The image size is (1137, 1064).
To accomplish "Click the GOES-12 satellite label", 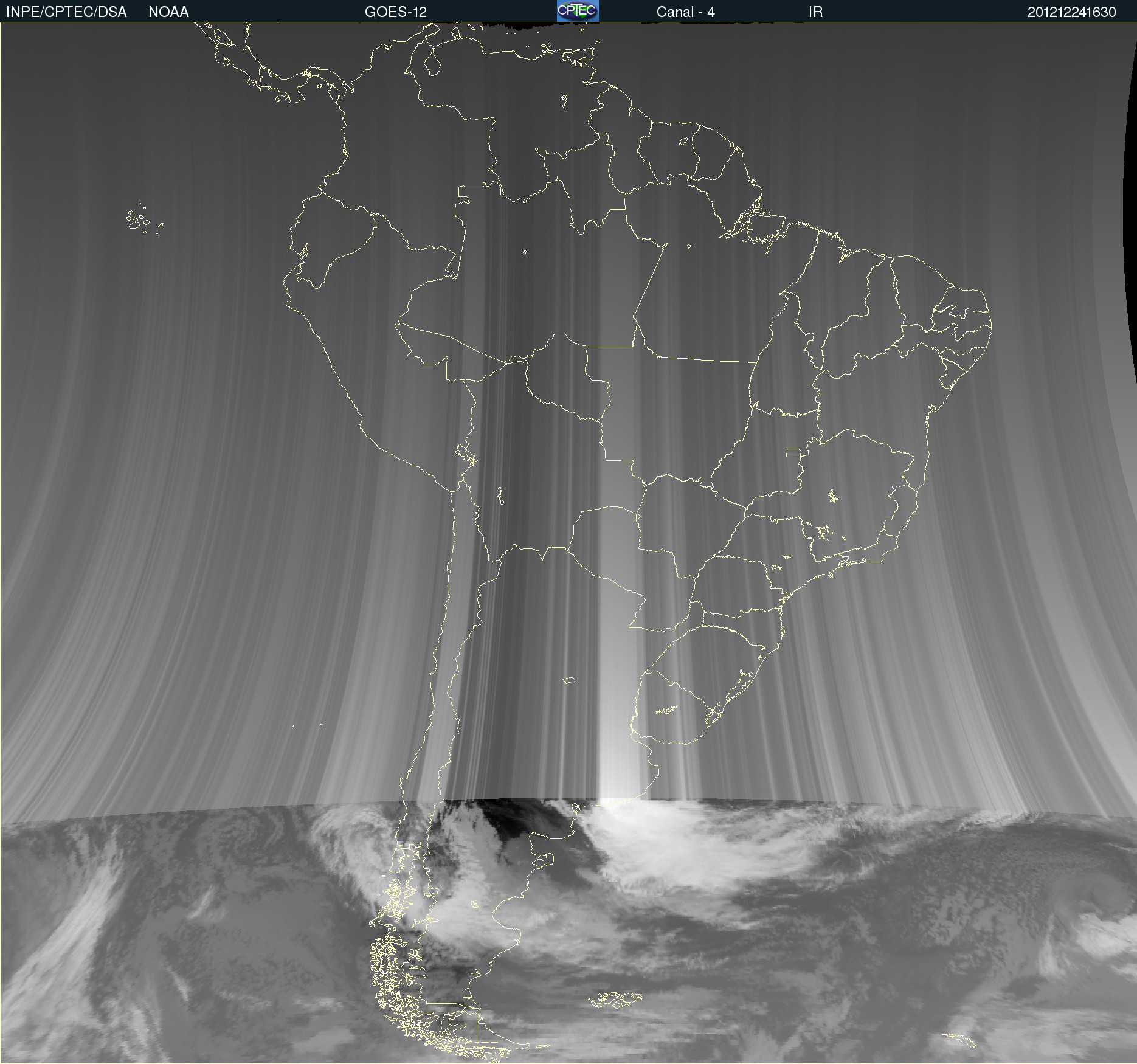I will pyautogui.click(x=396, y=12).
